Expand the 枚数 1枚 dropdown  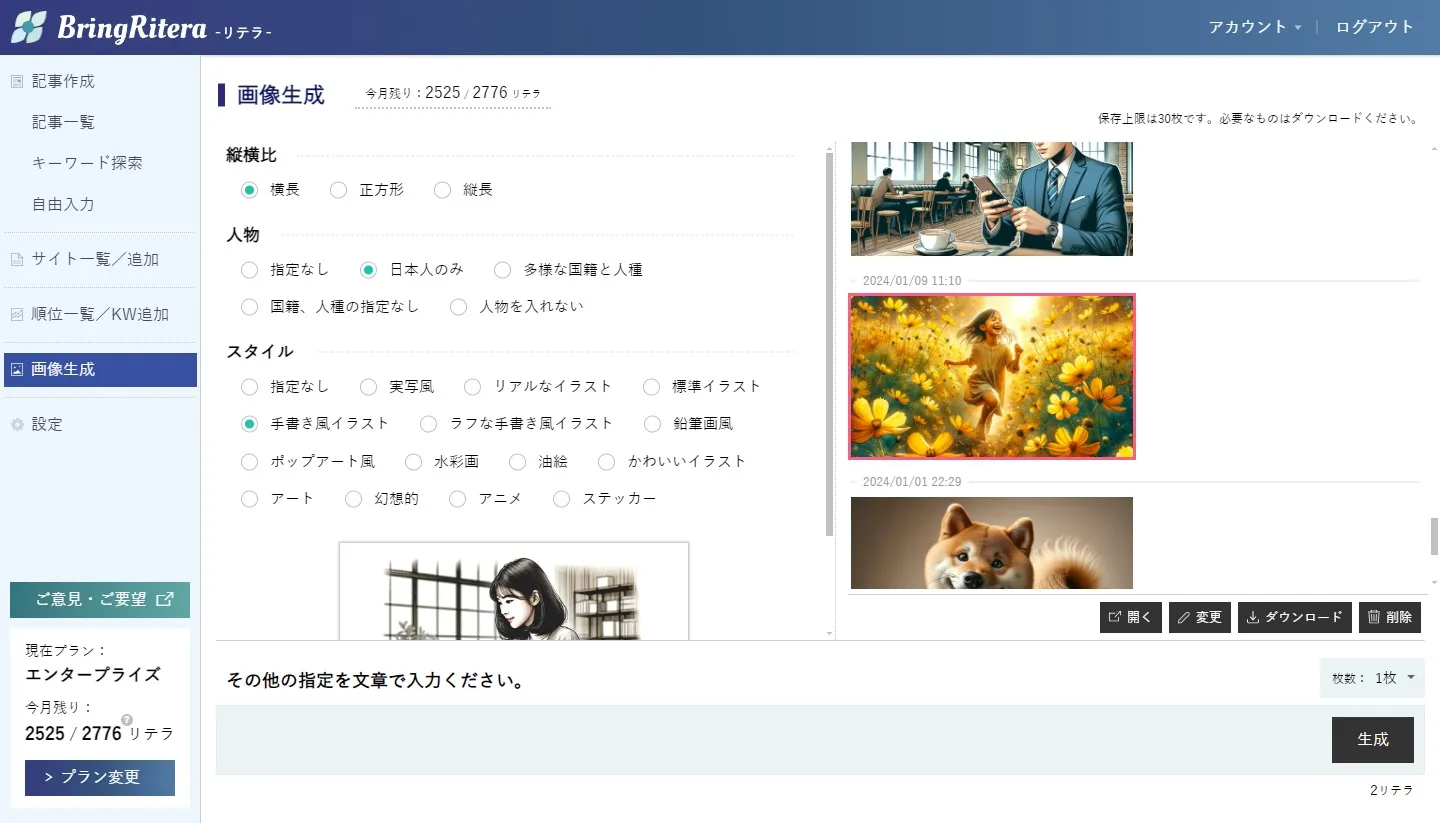pos(1372,678)
